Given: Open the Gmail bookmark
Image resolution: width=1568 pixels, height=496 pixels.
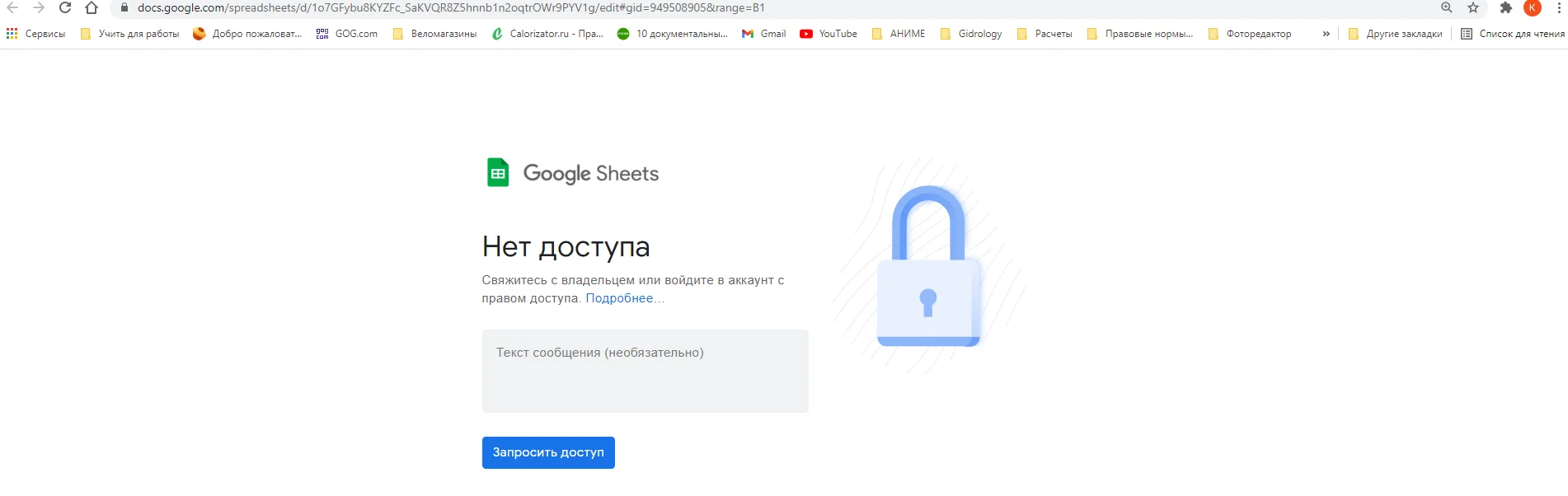Looking at the screenshot, I should [x=763, y=34].
